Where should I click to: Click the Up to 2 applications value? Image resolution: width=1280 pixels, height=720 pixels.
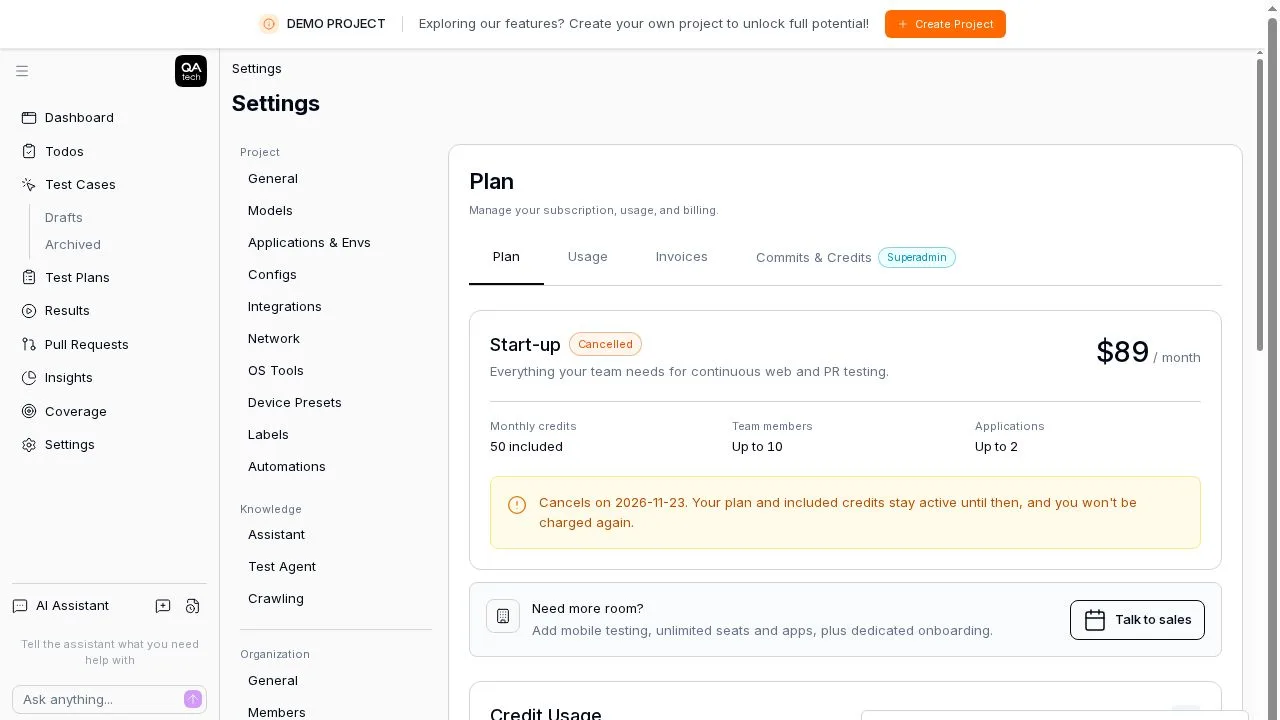[x=996, y=447]
